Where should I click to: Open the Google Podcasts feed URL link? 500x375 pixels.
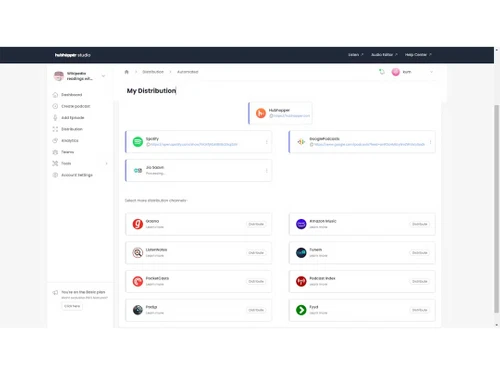369,145
